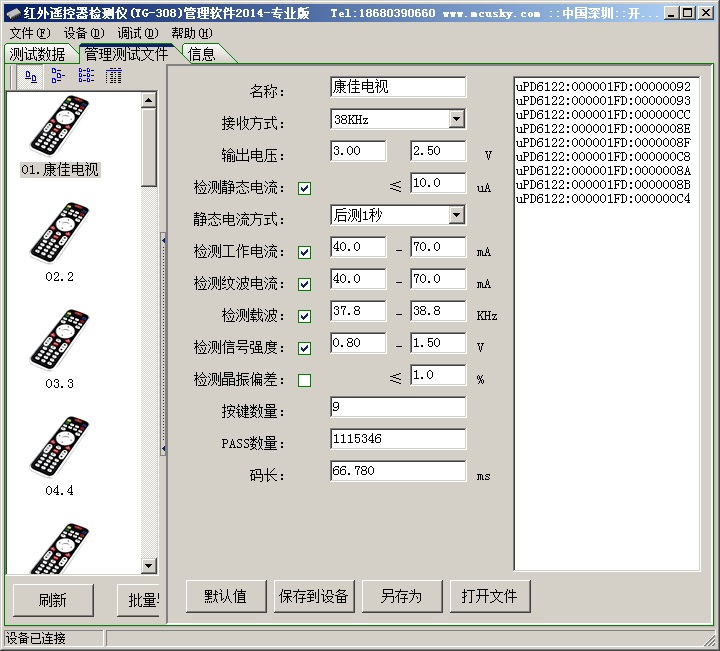
Task: Open the 信息 tab
Action: [x=202, y=54]
